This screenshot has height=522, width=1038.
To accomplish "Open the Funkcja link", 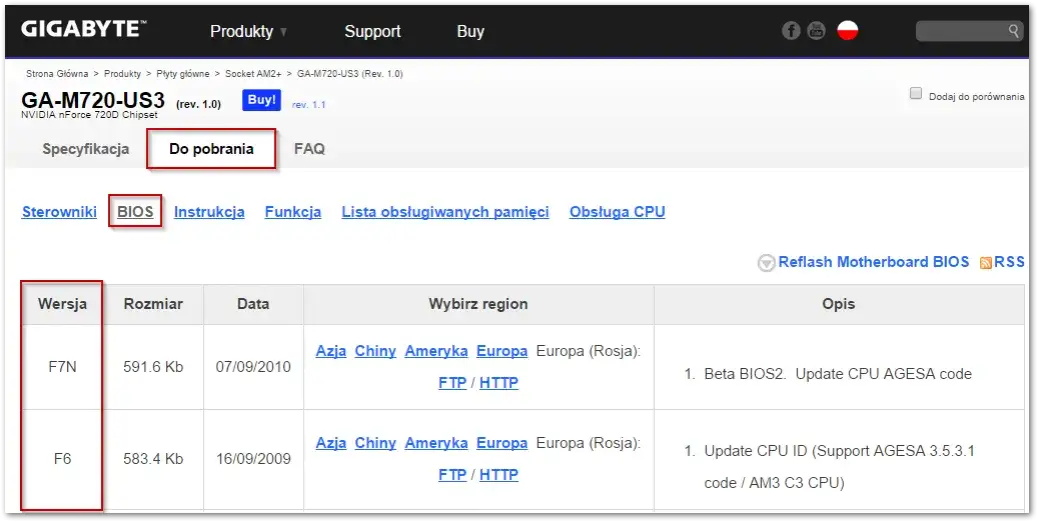I will coord(293,212).
